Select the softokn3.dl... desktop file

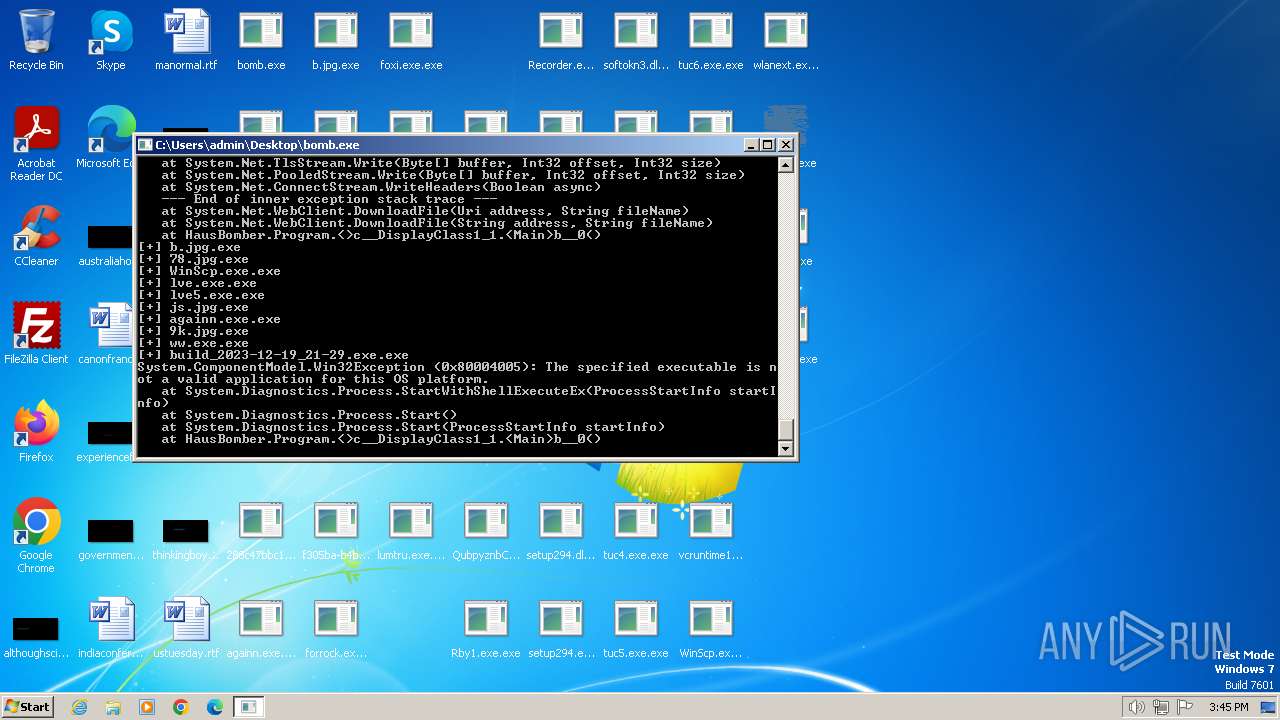(x=636, y=40)
